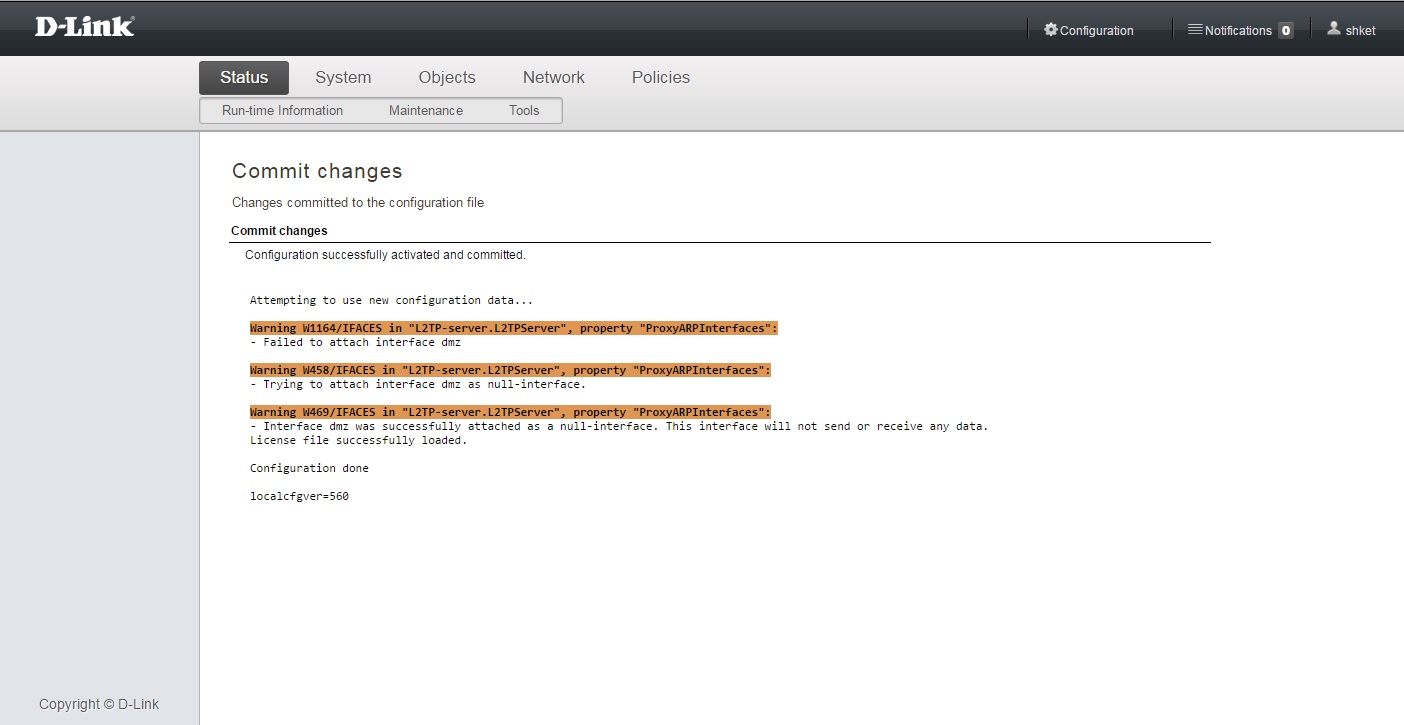Click the shket username

(1360, 31)
